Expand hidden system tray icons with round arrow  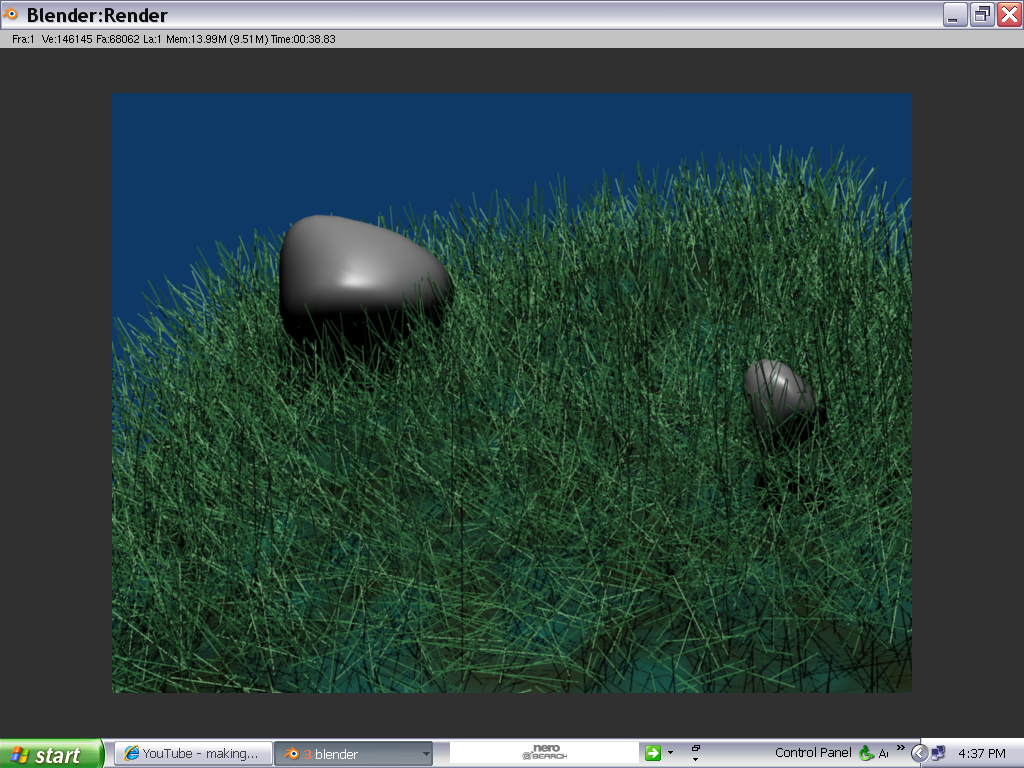[919, 753]
